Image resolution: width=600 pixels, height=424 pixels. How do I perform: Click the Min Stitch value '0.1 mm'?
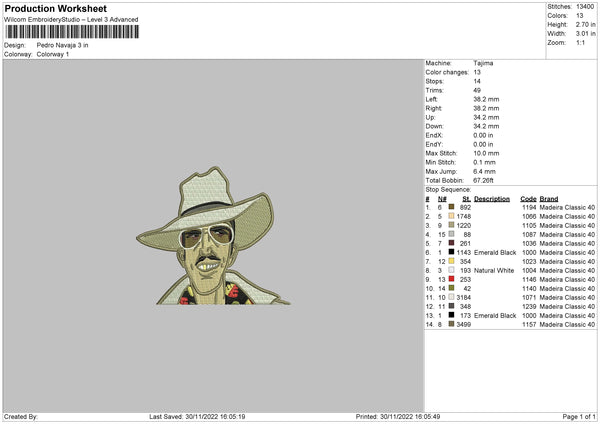[x=484, y=162]
